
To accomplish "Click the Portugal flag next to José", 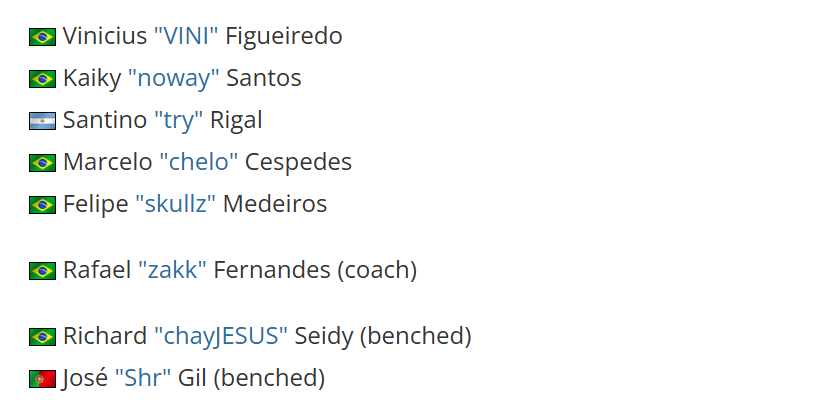I will tap(42, 379).
